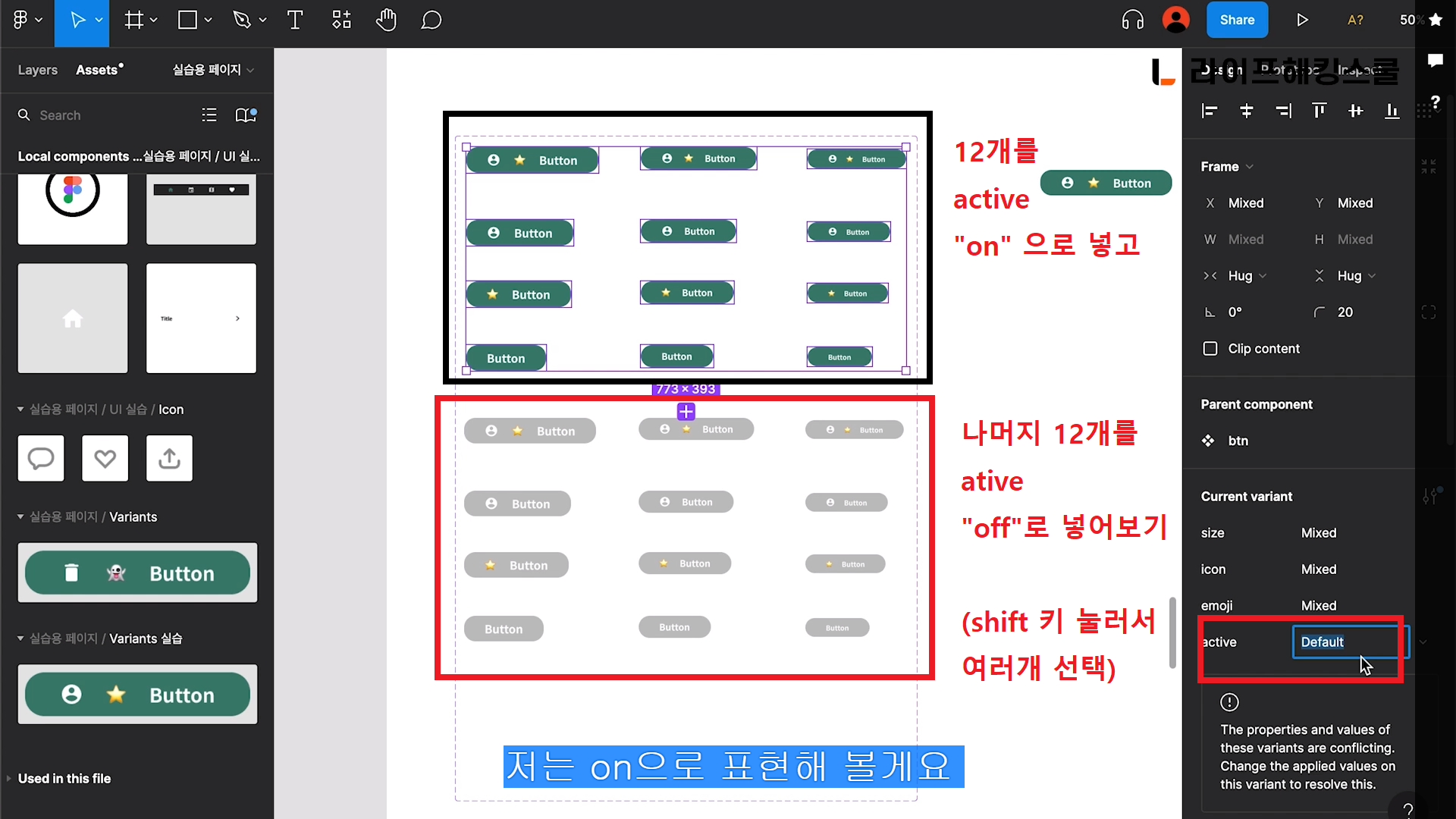
Task: Open the team library book icon
Action: point(245,115)
